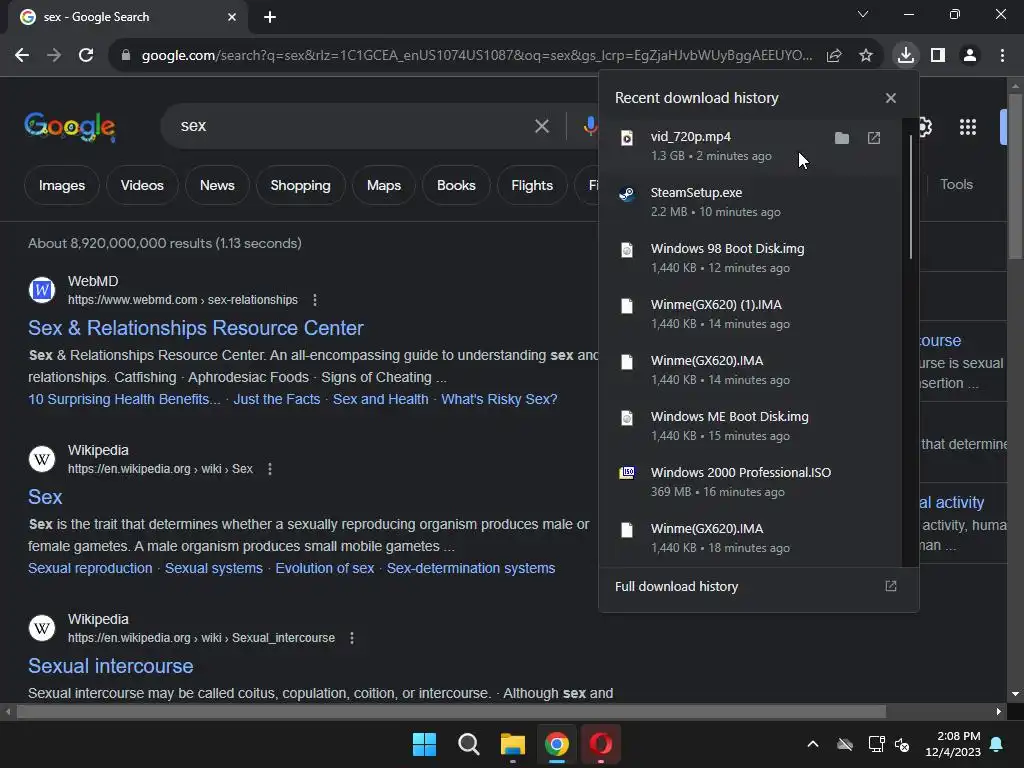This screenshot has height=768, width=1024.
Task: Switch to Shopping results tab
Action: tap(300, 185)
